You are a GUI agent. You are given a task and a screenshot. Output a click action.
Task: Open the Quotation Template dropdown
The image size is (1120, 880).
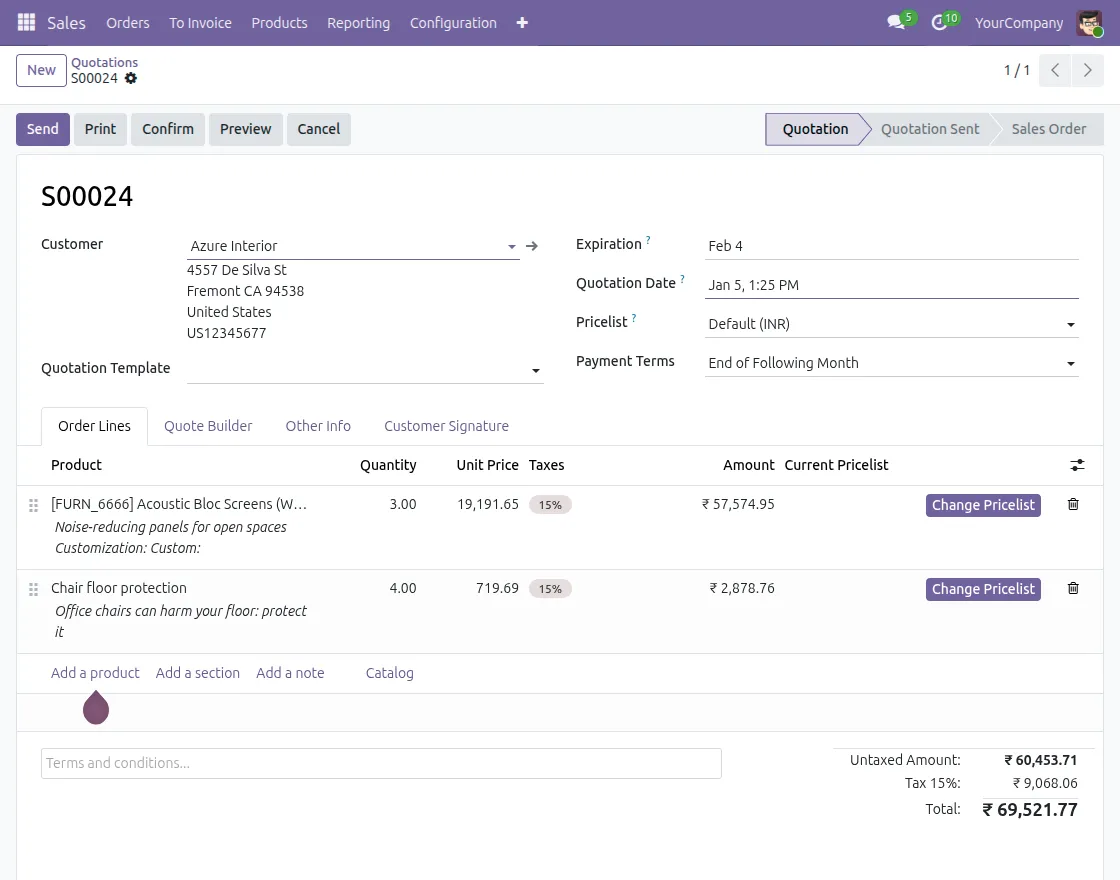[535, 370]
